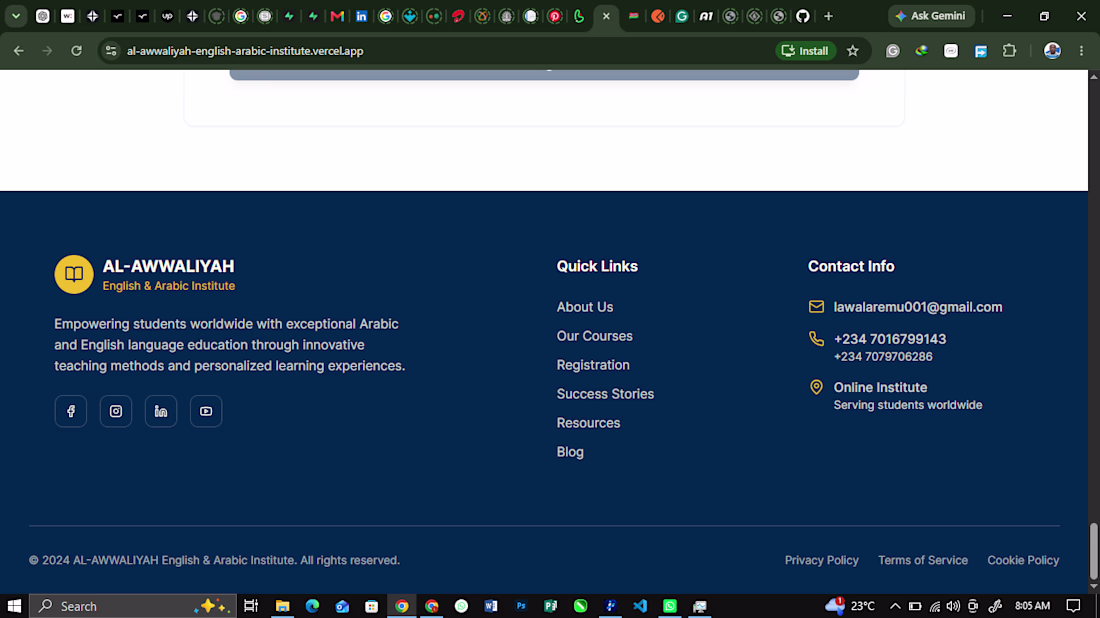Bookmark this page with the star icon
This screenshot has height=618, width=1100.
point(852,51)
